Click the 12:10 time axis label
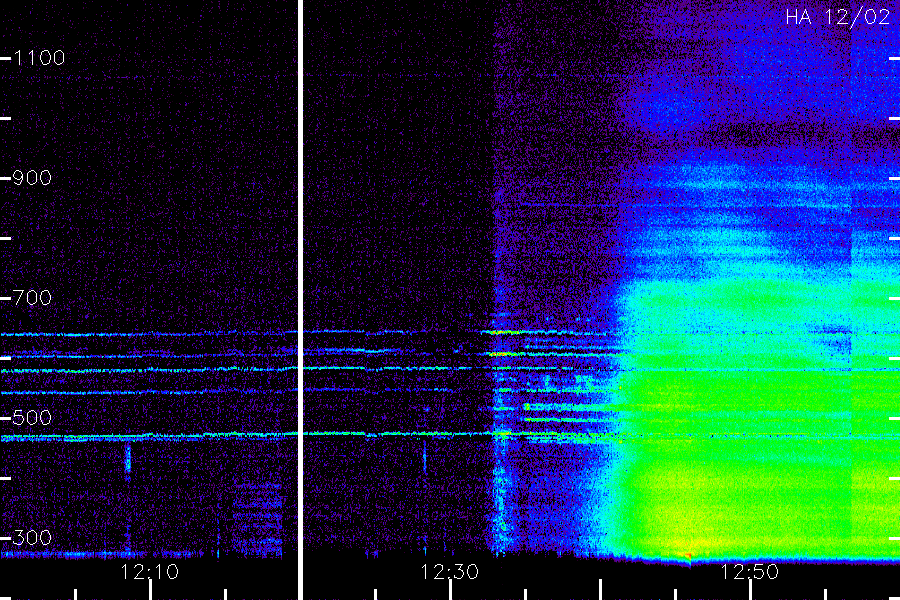Screen dimensions: 900x600 click(150, 572)
